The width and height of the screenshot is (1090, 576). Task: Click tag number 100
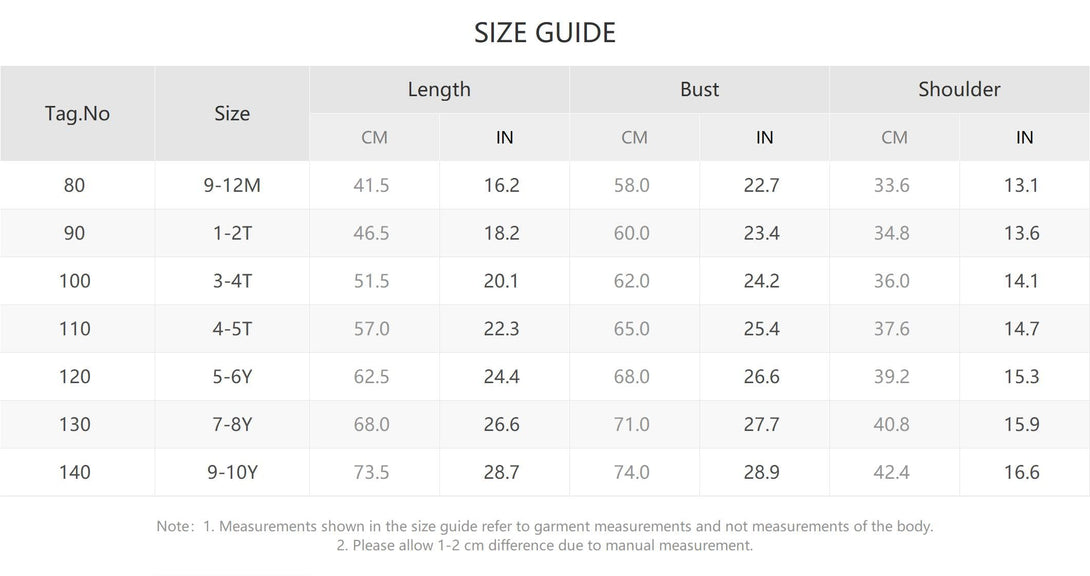pos(75,281)
